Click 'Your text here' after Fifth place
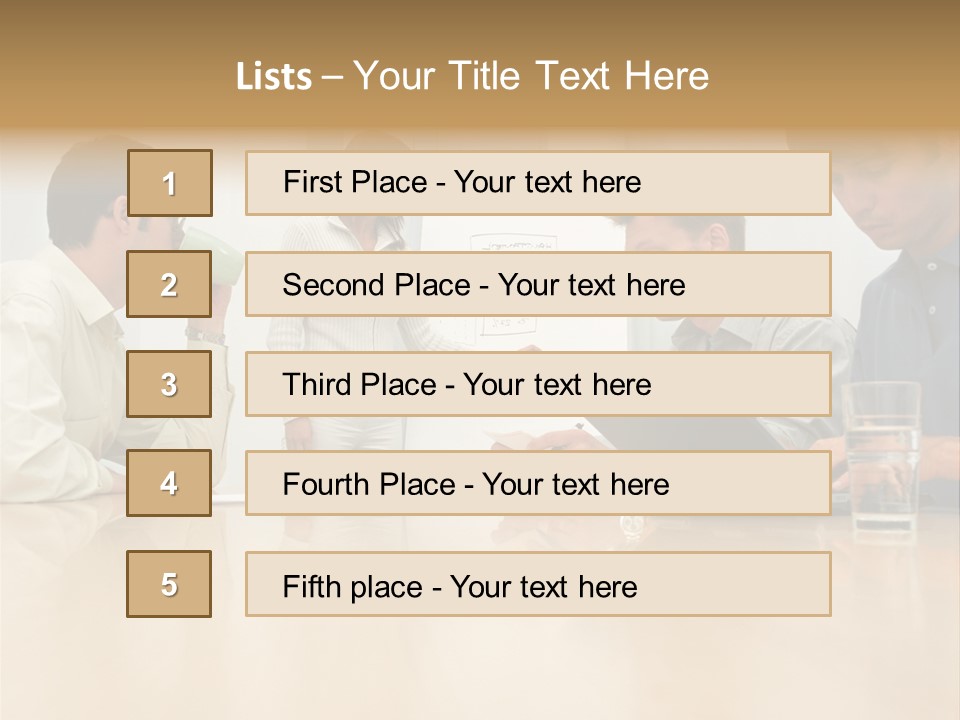This screenshot has width=960, height=720. pyautogui.click(x=544, y=587)
